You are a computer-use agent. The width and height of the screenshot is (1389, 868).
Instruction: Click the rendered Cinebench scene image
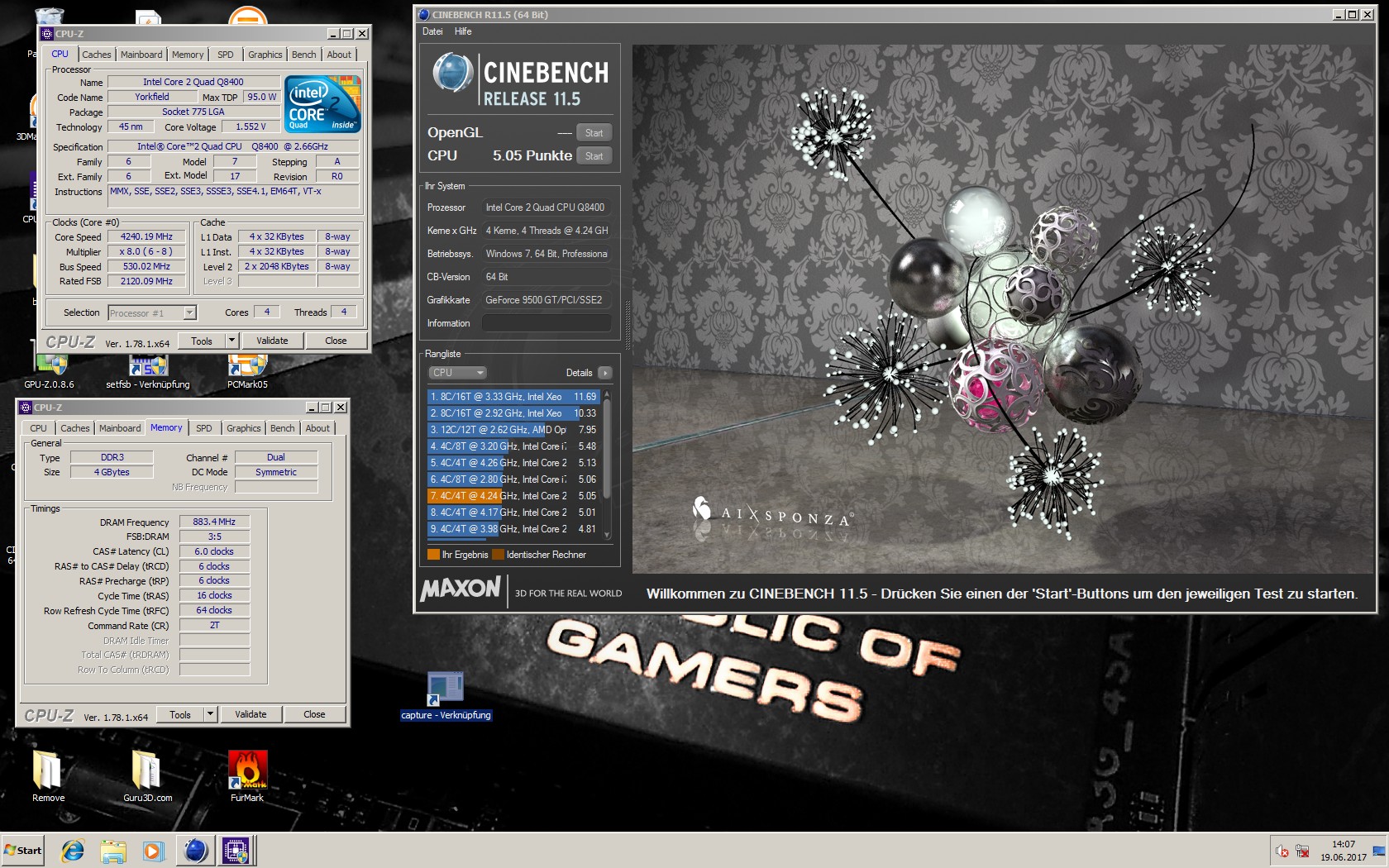tap(1003, 309)
